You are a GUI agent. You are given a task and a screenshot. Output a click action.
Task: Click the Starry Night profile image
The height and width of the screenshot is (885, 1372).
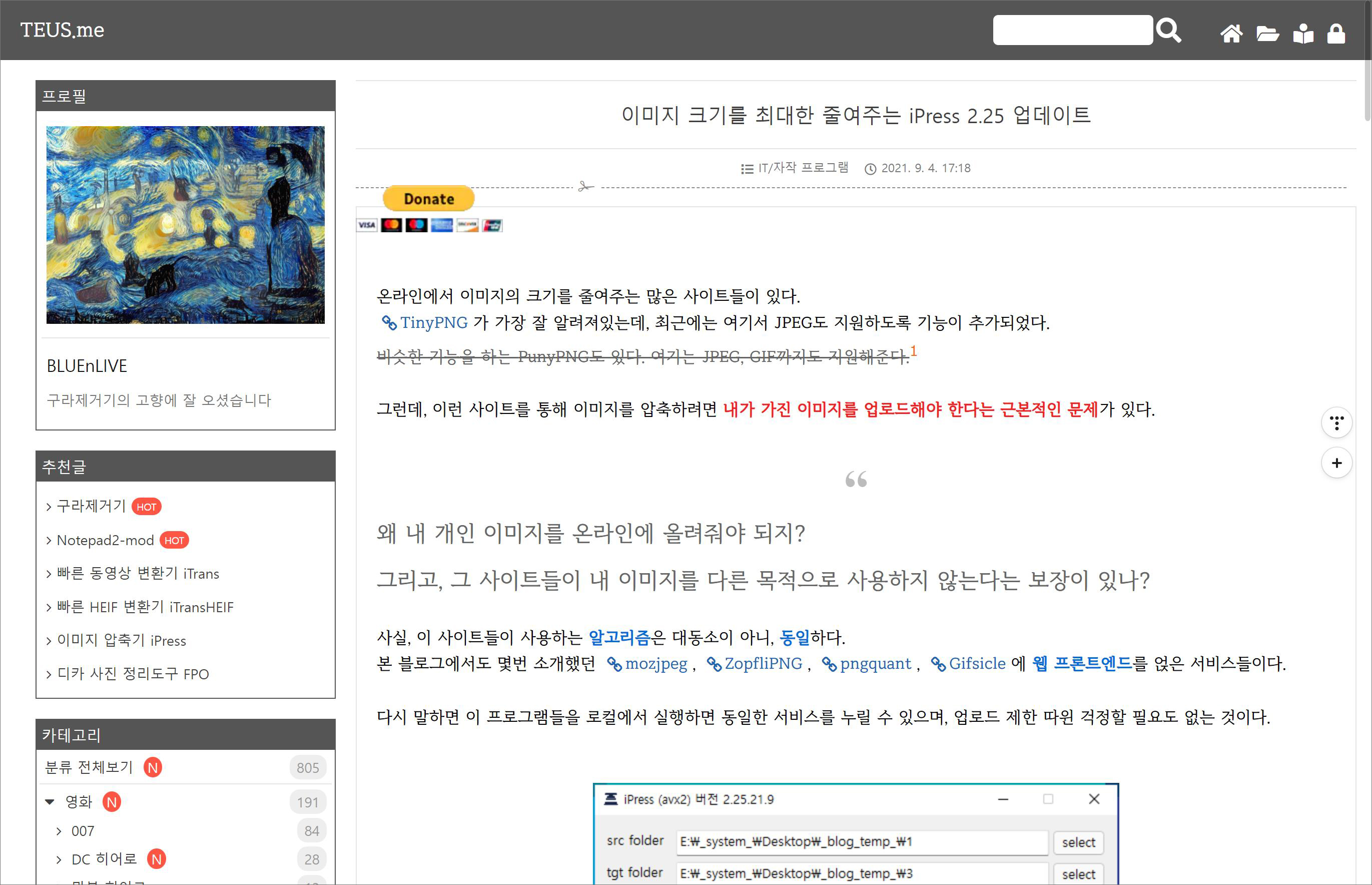pyautogui.click(x=185, y=225)
